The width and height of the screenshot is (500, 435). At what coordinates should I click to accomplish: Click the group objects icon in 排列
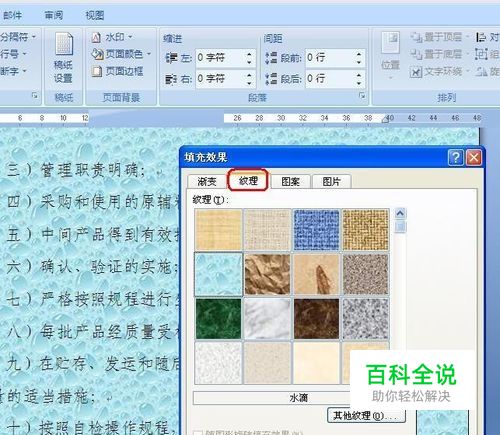click(481, 54)
